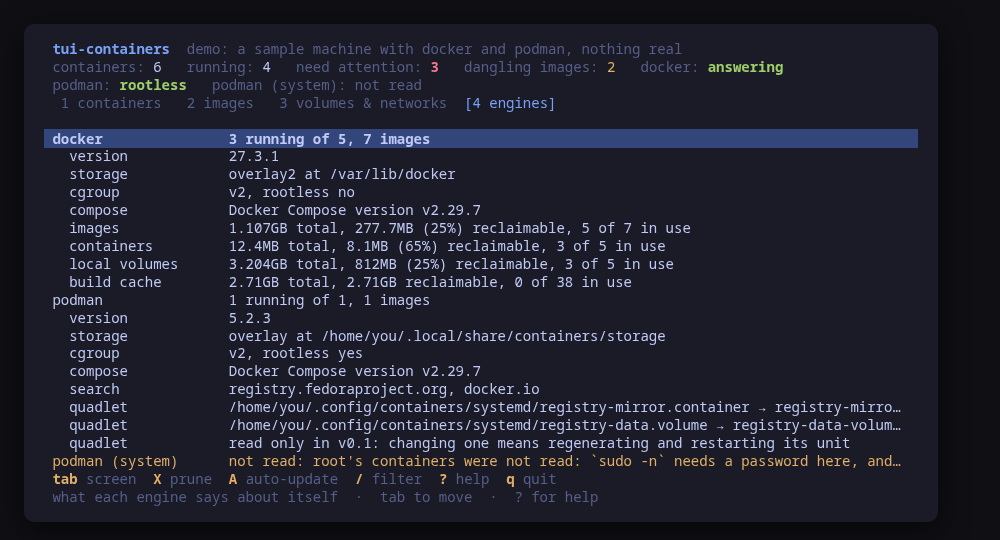The image size is (1000, 540).
Task: Click the active '[4 engines]' tab
Action: (510, 103)
